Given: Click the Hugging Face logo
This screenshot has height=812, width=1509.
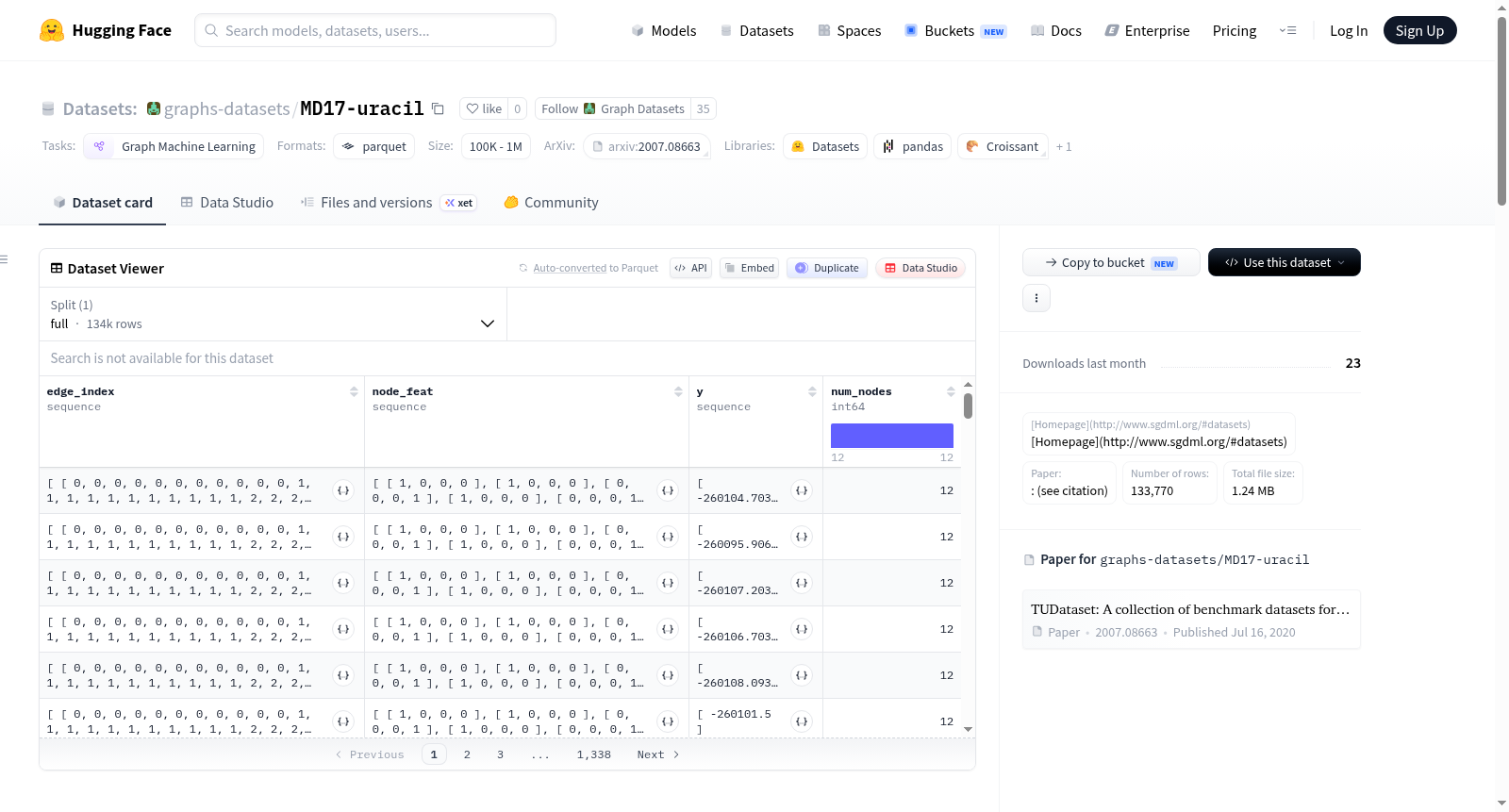Looking at the screenshot, I should click(x=106, y=30).
